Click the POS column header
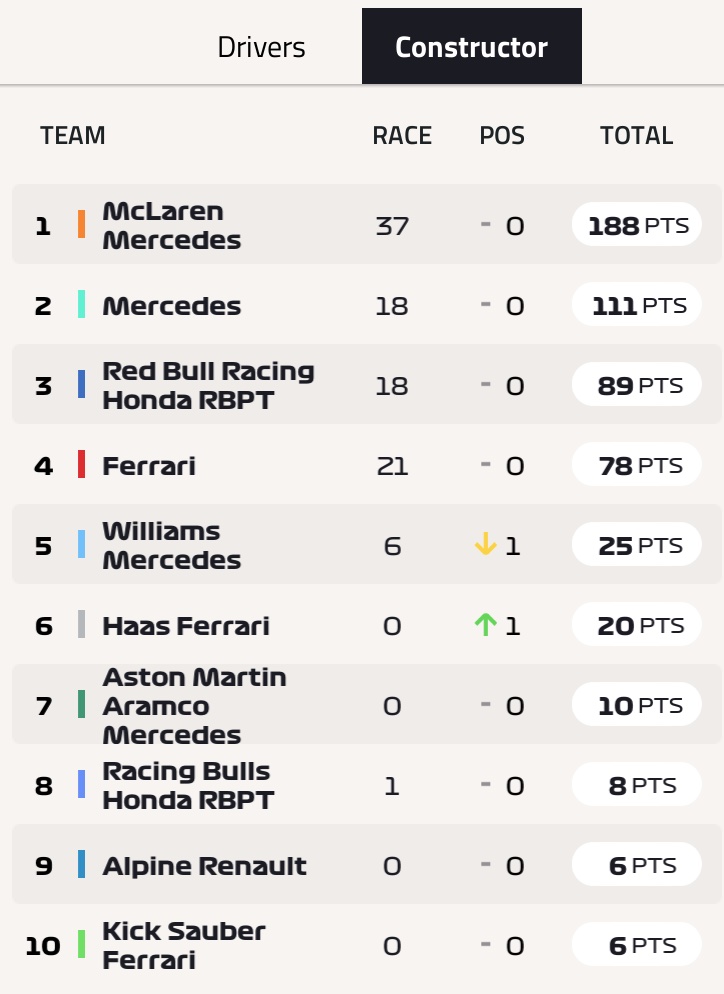Viewport: 724px width, 994px height. click(502, 135)
